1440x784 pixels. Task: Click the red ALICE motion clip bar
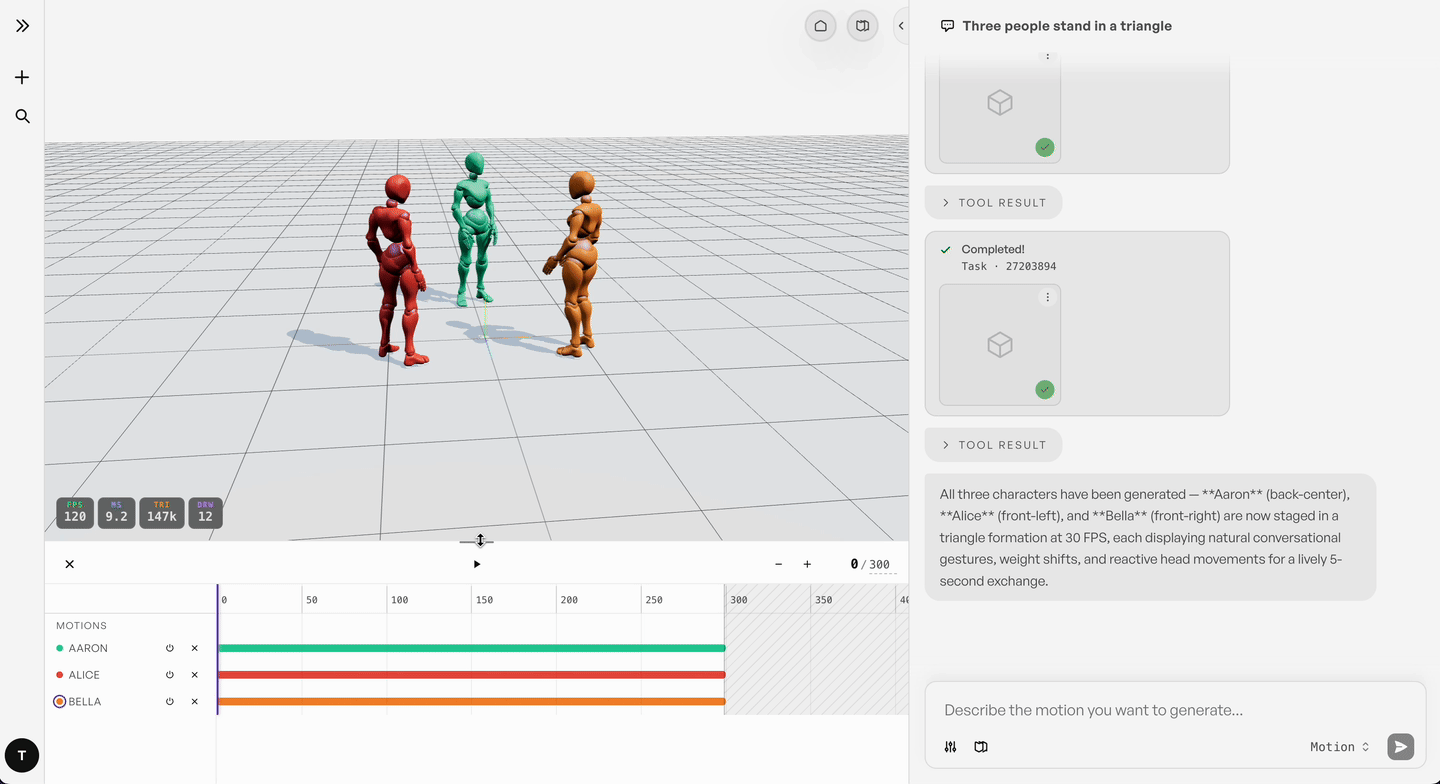[471, 675]
